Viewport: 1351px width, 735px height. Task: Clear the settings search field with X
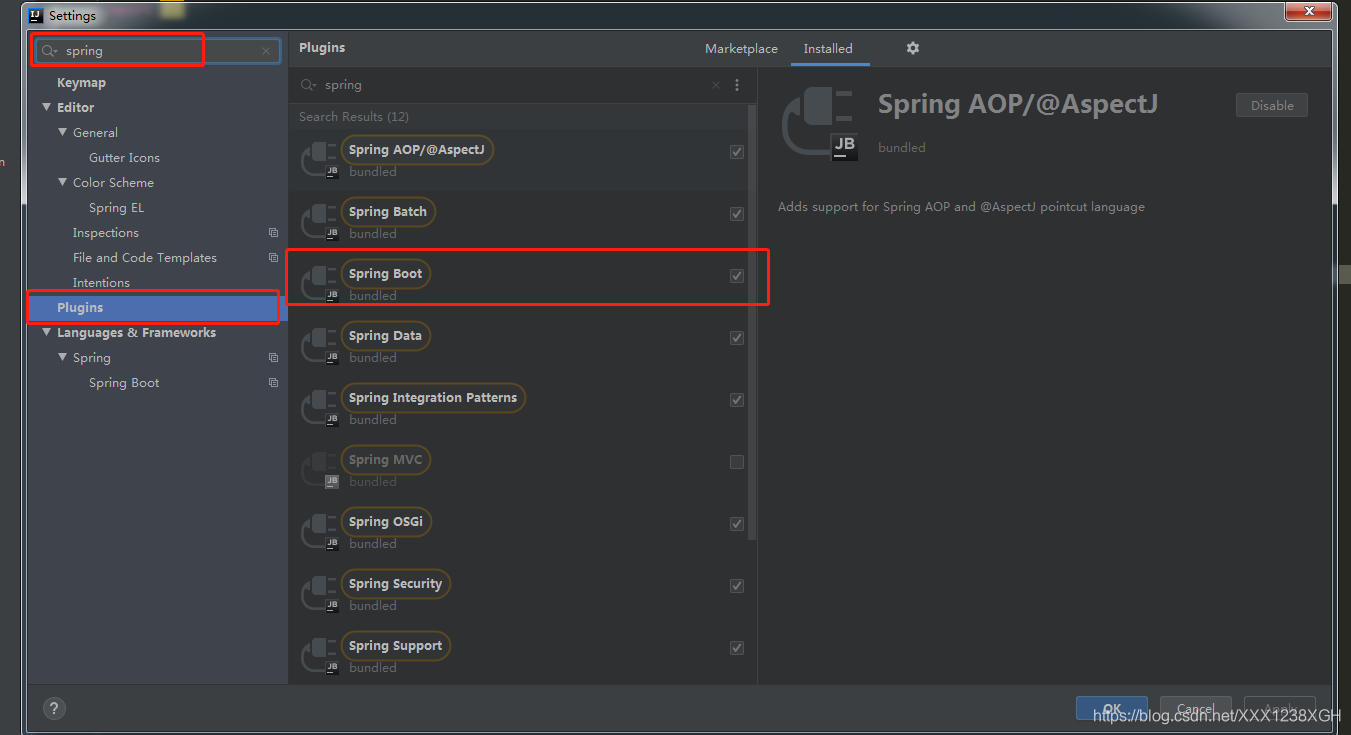coord(266,51)
